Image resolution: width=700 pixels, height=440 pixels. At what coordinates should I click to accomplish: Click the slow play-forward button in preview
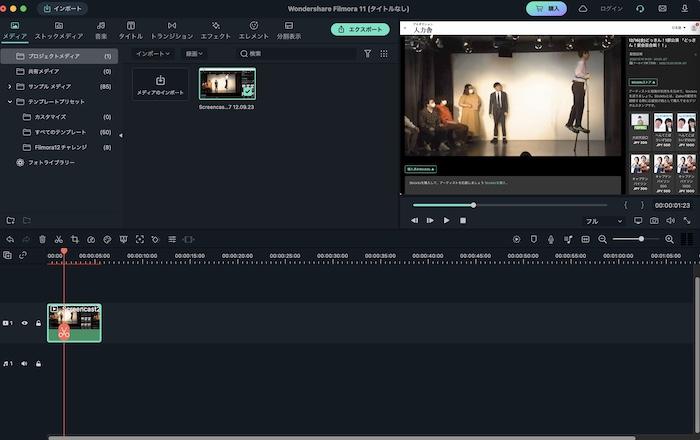430,220
